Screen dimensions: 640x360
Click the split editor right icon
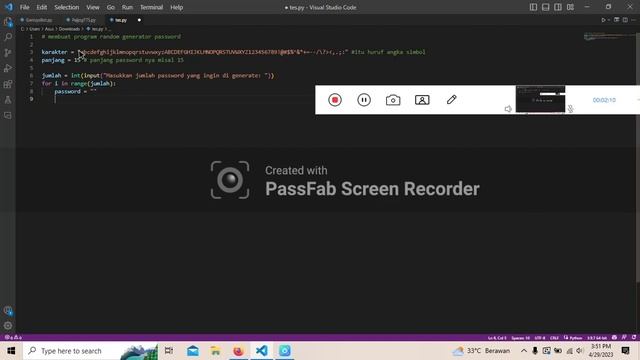(624, 20)
